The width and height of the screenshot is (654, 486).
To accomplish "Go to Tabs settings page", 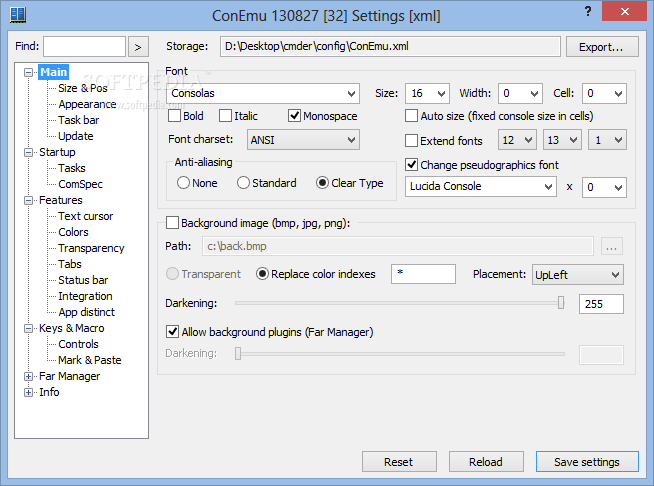I will tap(70, 264).
